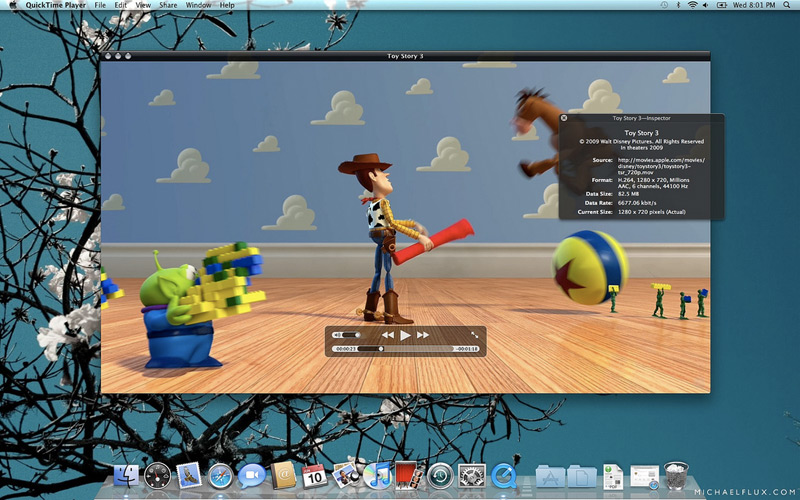Open the File menu
This screenshot has height=500, width=800.
[100, 5]
